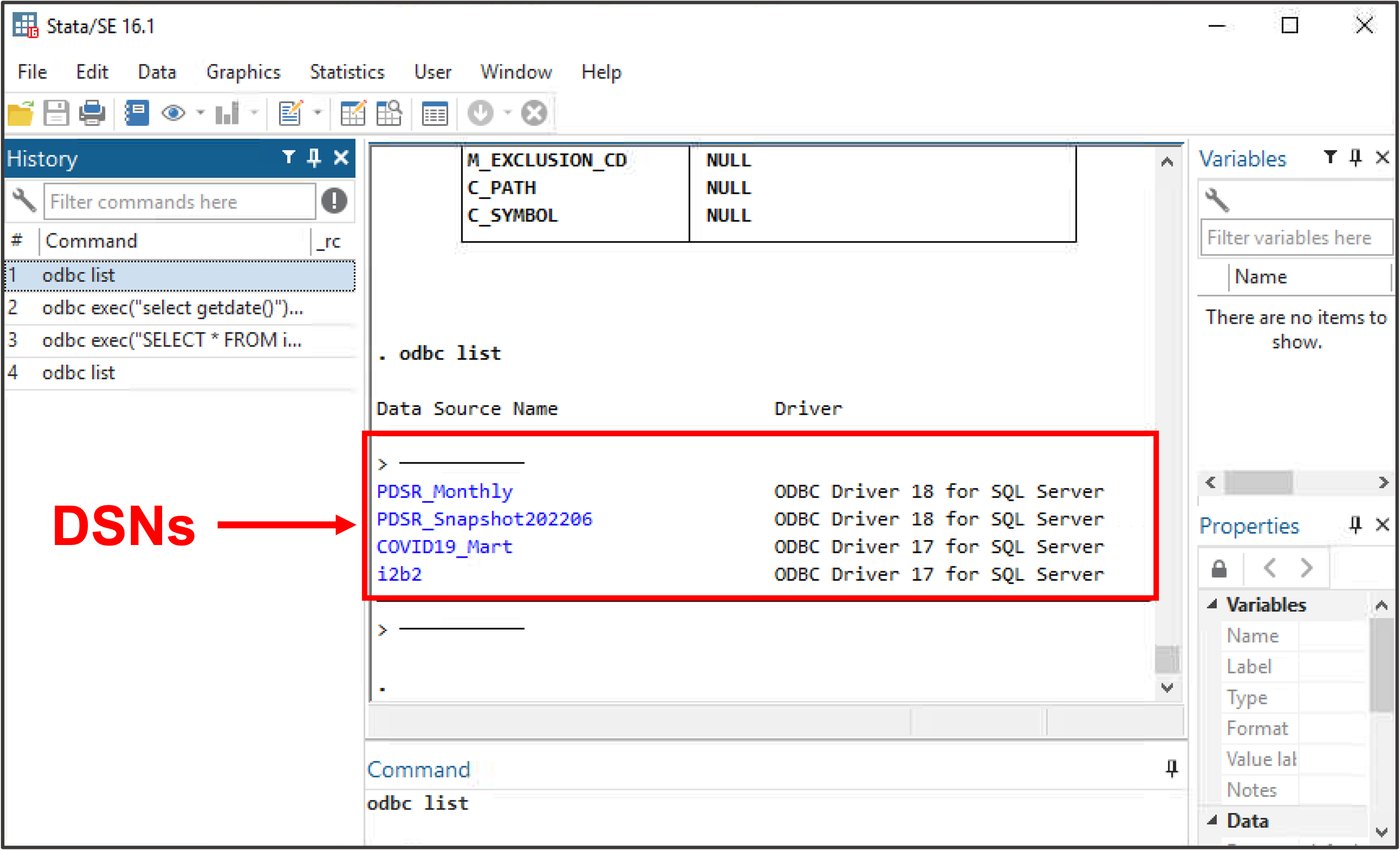Open the Do-file Editor icon

pos(291,113)
